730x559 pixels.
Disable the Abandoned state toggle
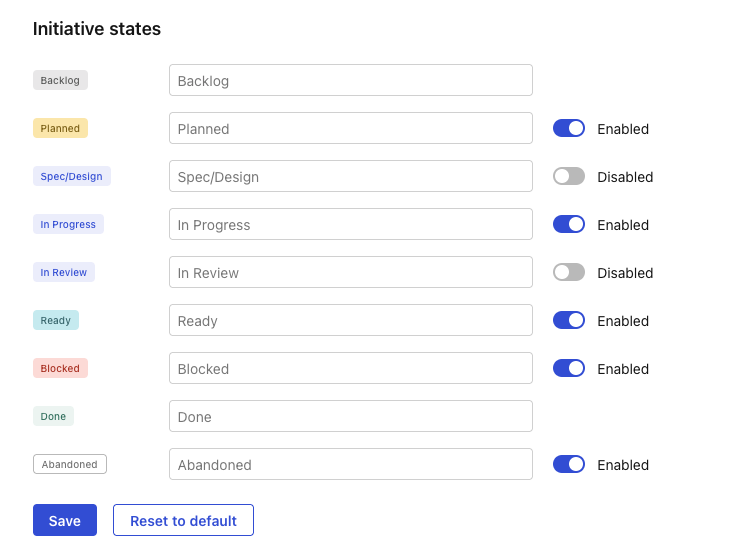568,464
